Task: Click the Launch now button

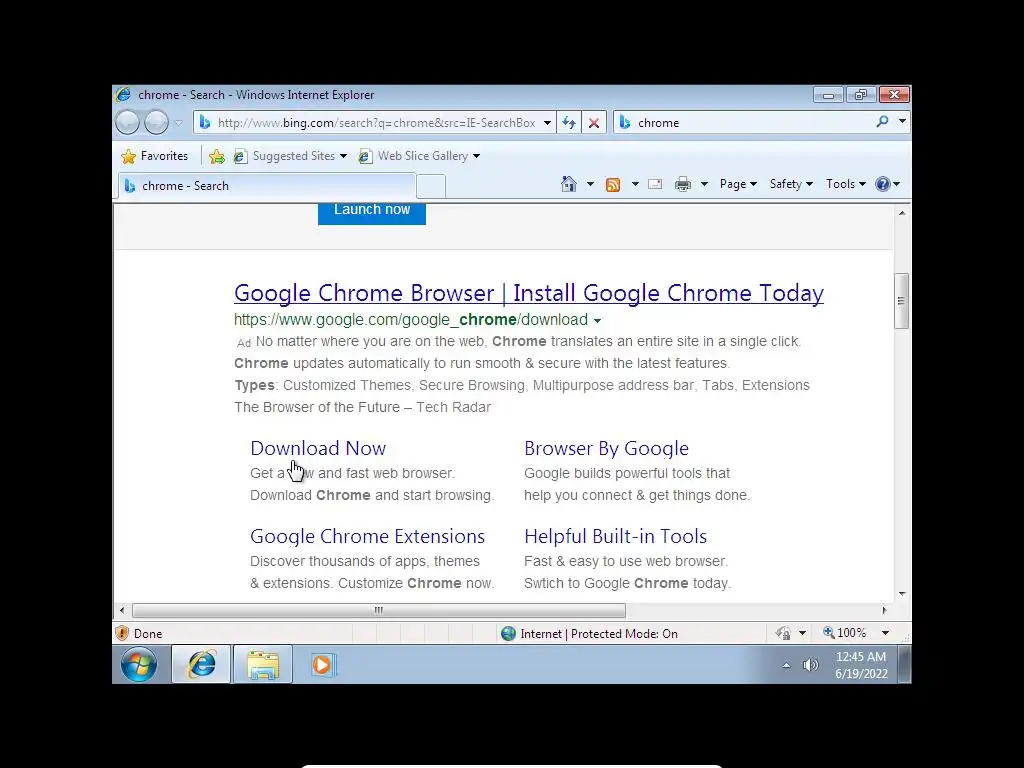Action: click(372, 212)
